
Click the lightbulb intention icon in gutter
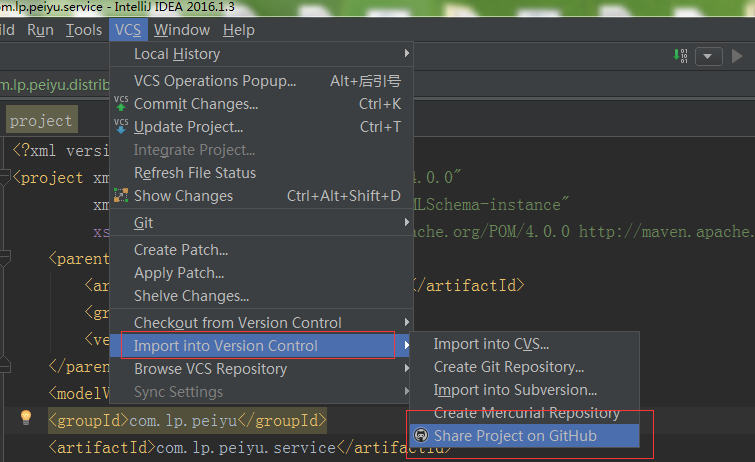pos(26,417)
